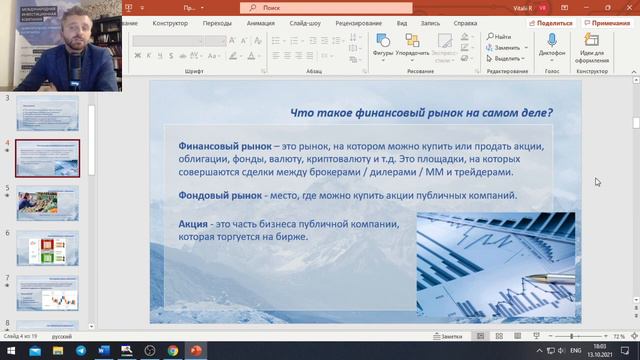
Task: Open slide sorter view
Action: 499,336
